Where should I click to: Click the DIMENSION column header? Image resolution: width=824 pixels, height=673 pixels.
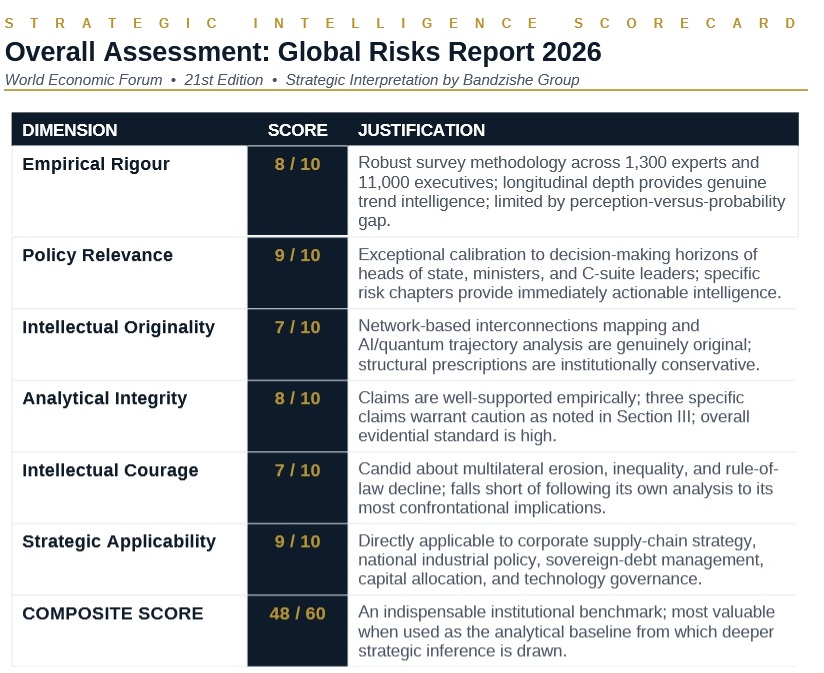(70, 130)
